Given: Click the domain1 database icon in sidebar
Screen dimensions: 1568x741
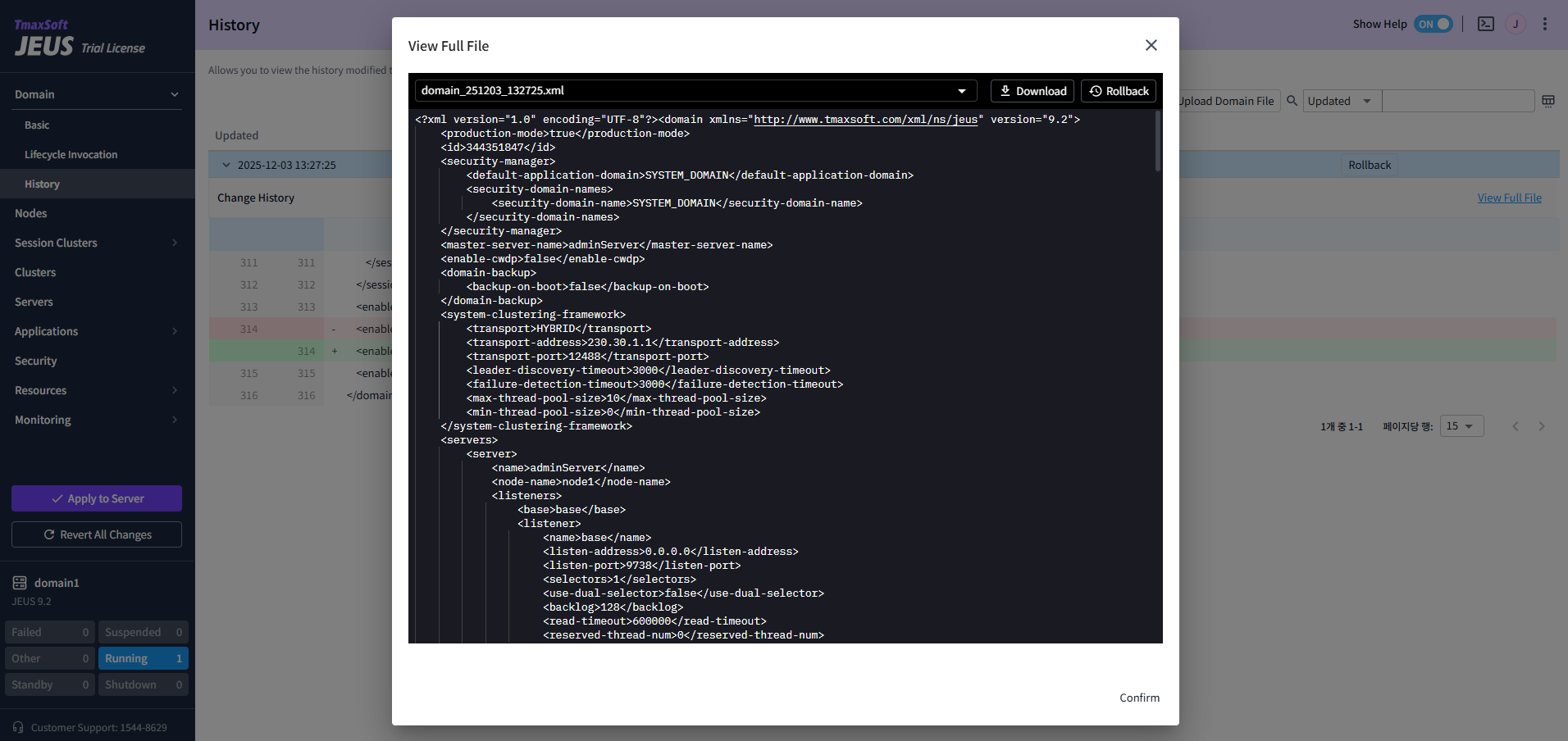Looking at the screenshot, I should click(x=20, y=582).
